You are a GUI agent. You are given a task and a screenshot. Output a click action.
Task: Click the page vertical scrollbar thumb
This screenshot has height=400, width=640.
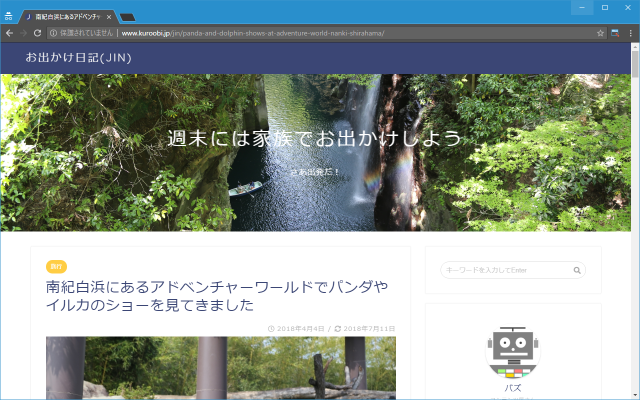pyautogui.click(x=635, y=64)
